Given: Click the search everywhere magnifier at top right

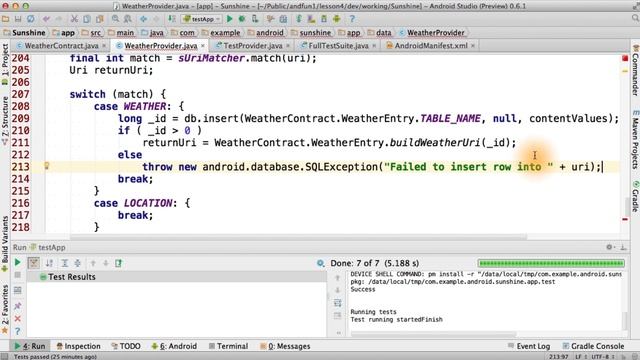Looking at the screenshot, I should tap(635, 18).
